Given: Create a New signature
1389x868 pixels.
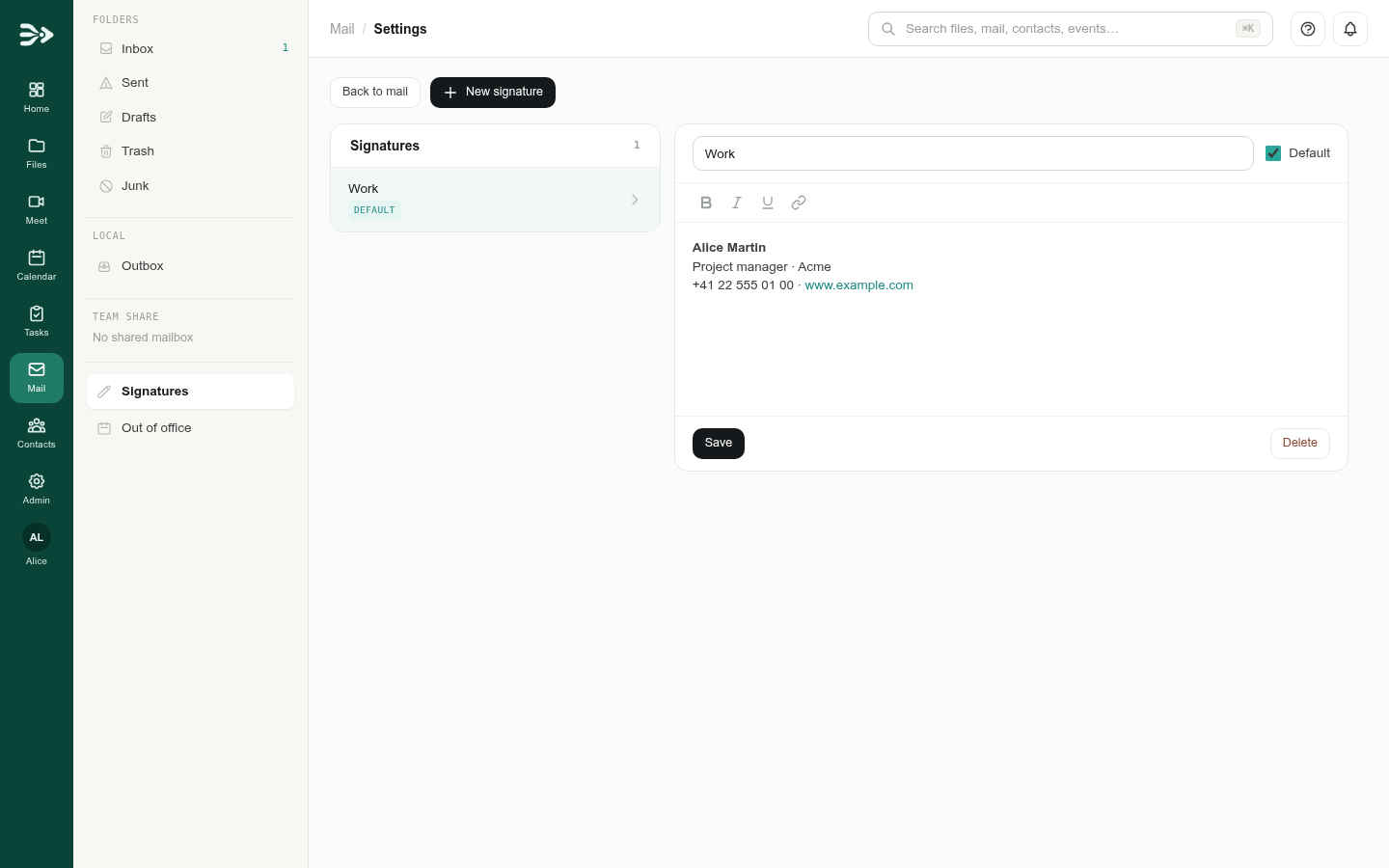Looking at the screenshot, I should 493,93.
